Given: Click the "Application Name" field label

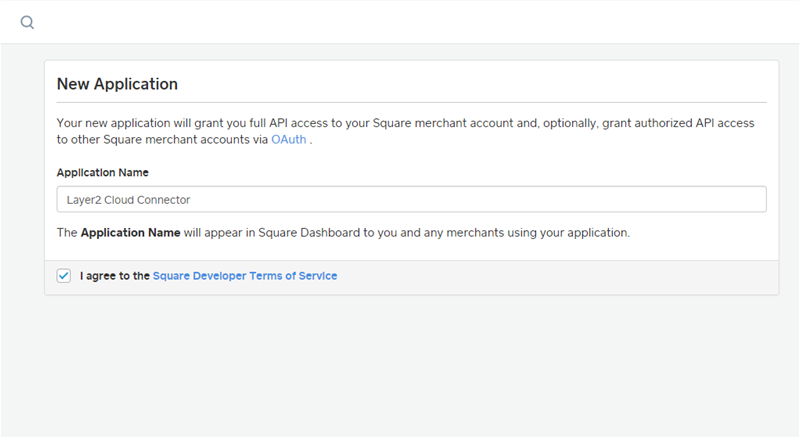Looking at the screenshot, I should click(102, 173).
